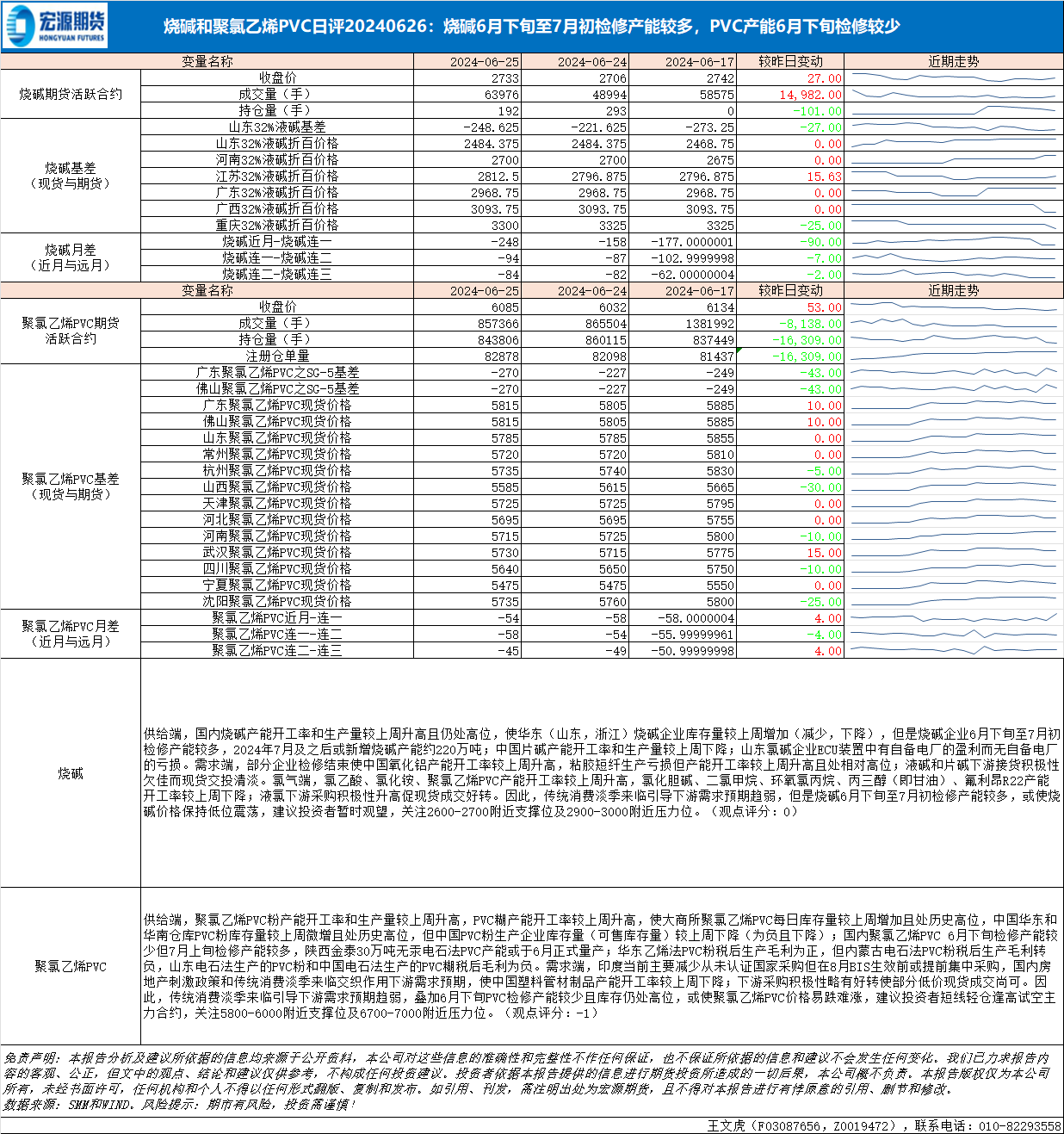Select the 烧碱近月-烧碱连一 row label

pyautogui.click(x=276, y=242)
